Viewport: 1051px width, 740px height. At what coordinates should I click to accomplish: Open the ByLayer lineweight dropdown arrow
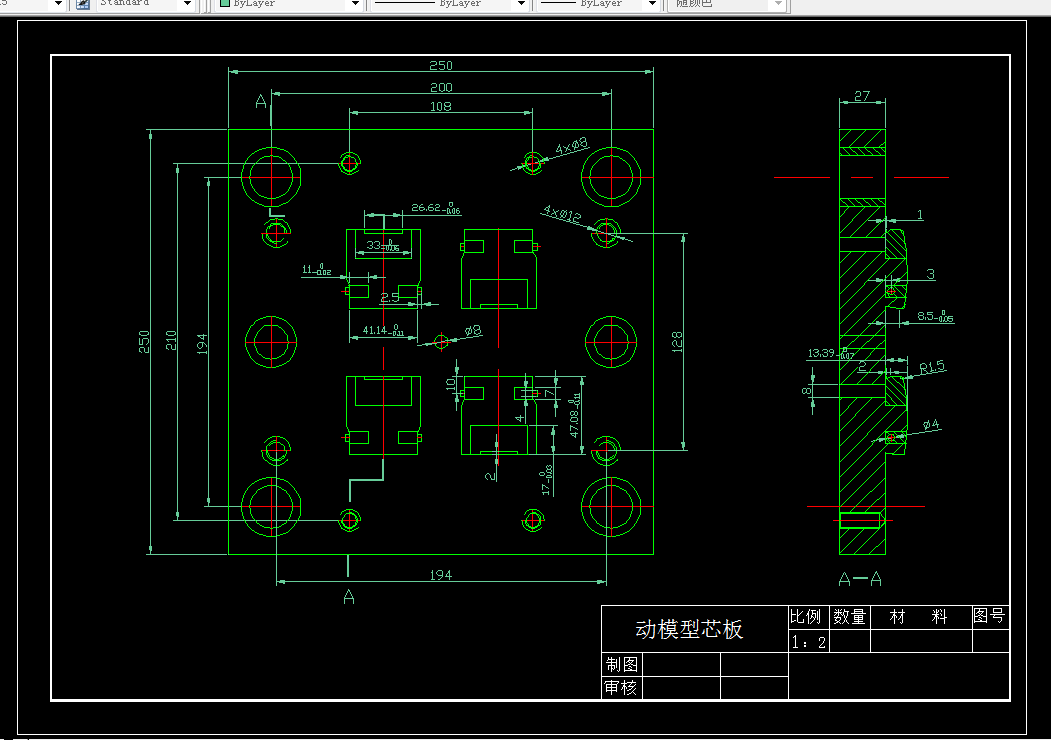(652, 4)
